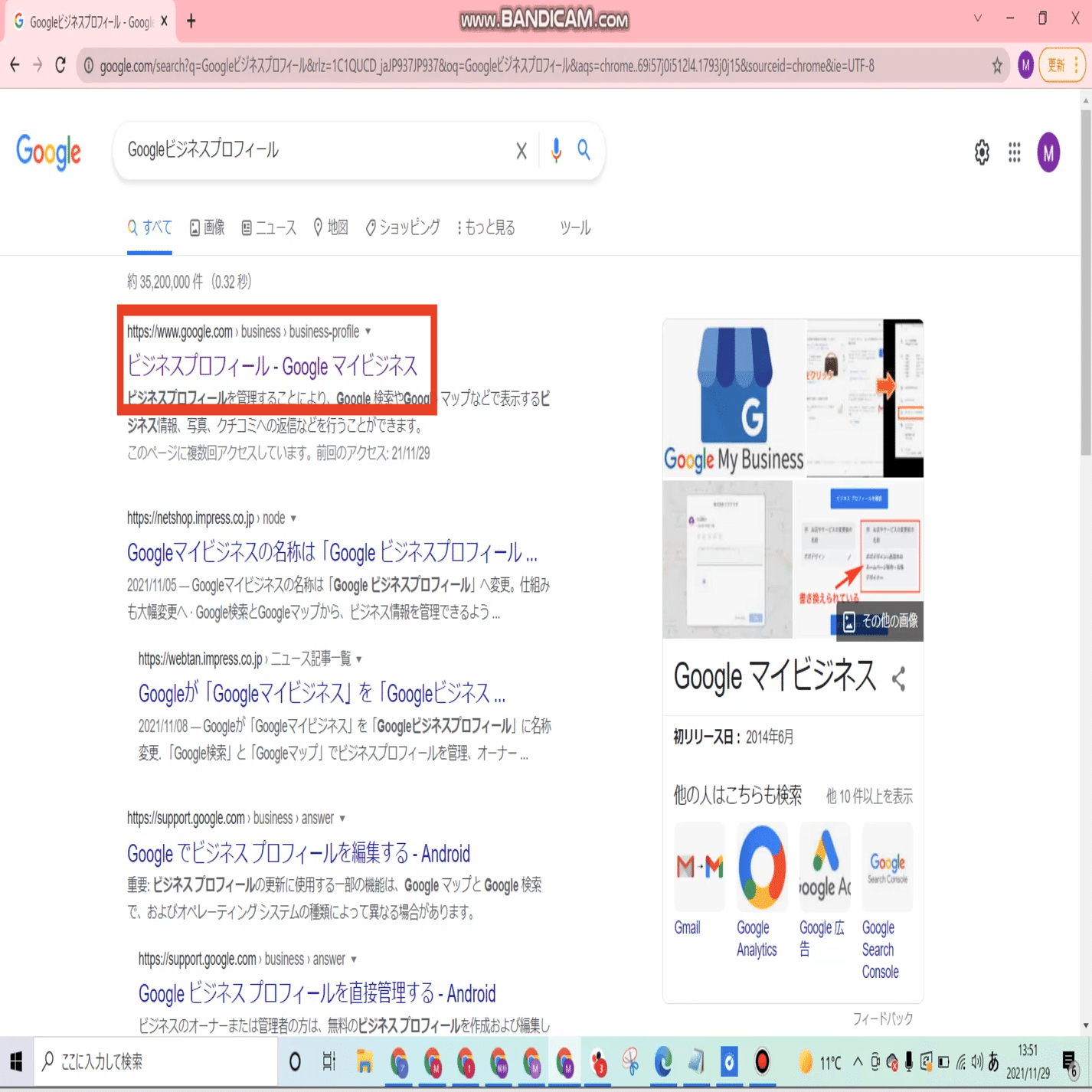Open the quick settings gear icon
The width and height of the screenshot is (1092, 1092).
tap(981, 152)
